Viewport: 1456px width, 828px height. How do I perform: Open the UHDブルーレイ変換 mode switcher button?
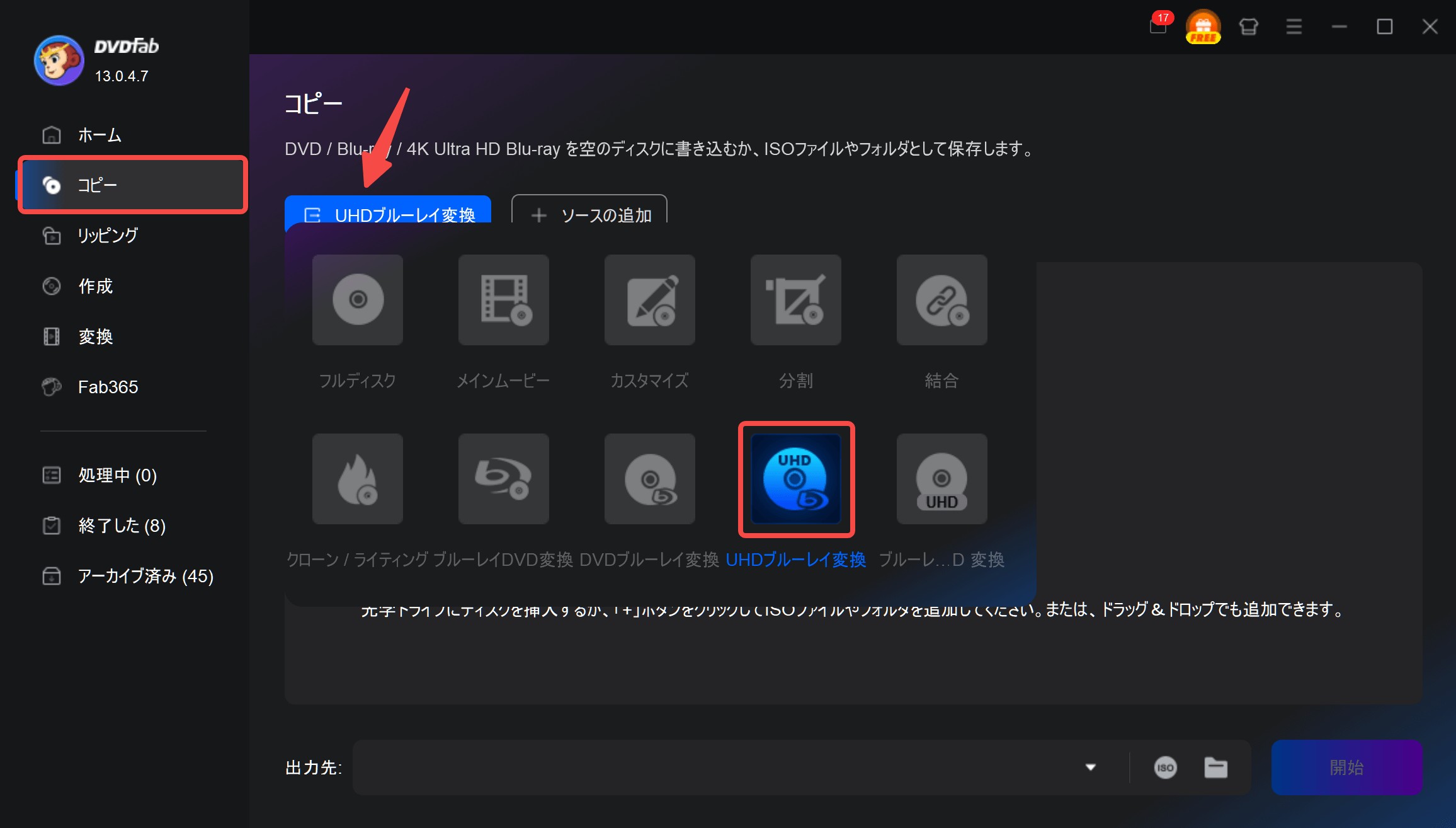coord(388,209)
